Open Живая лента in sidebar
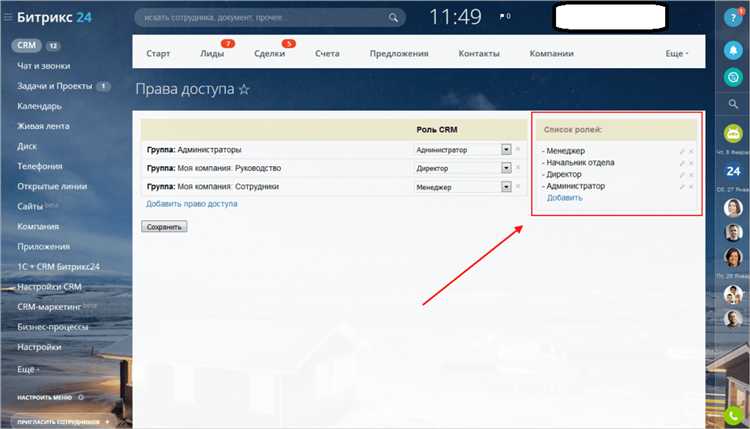The image size is (750, 429). click(x=43, y=126)
